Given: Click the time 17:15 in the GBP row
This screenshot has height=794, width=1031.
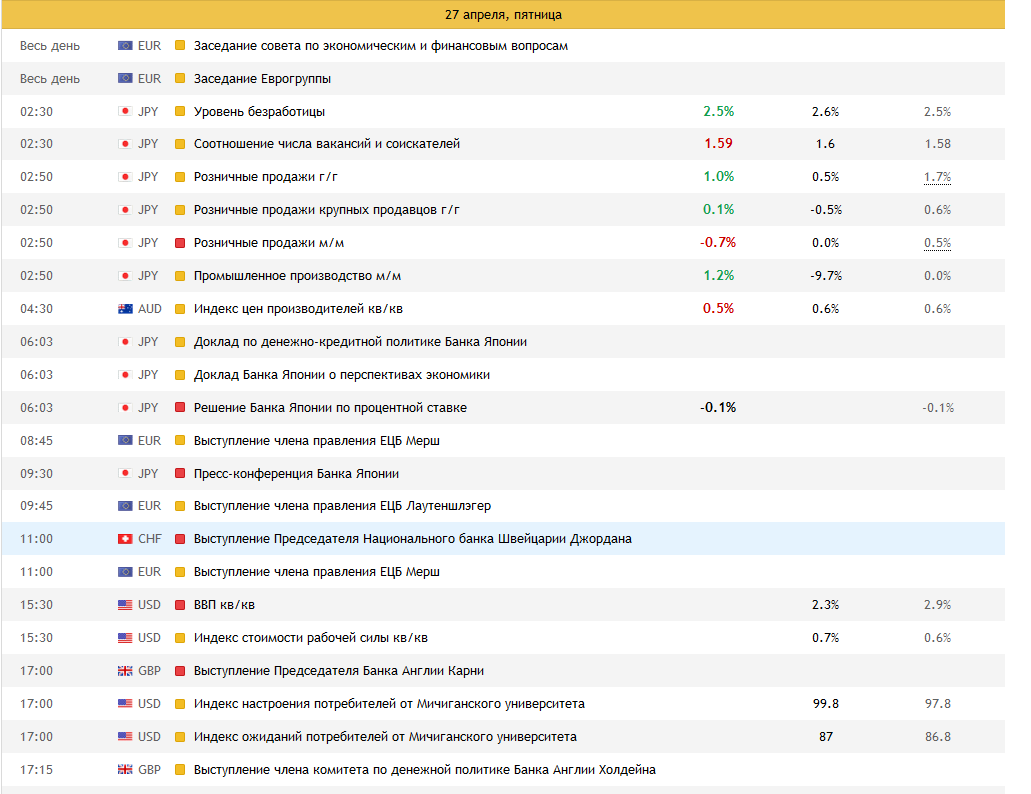Looking at the screenshot, I should 36,769.
